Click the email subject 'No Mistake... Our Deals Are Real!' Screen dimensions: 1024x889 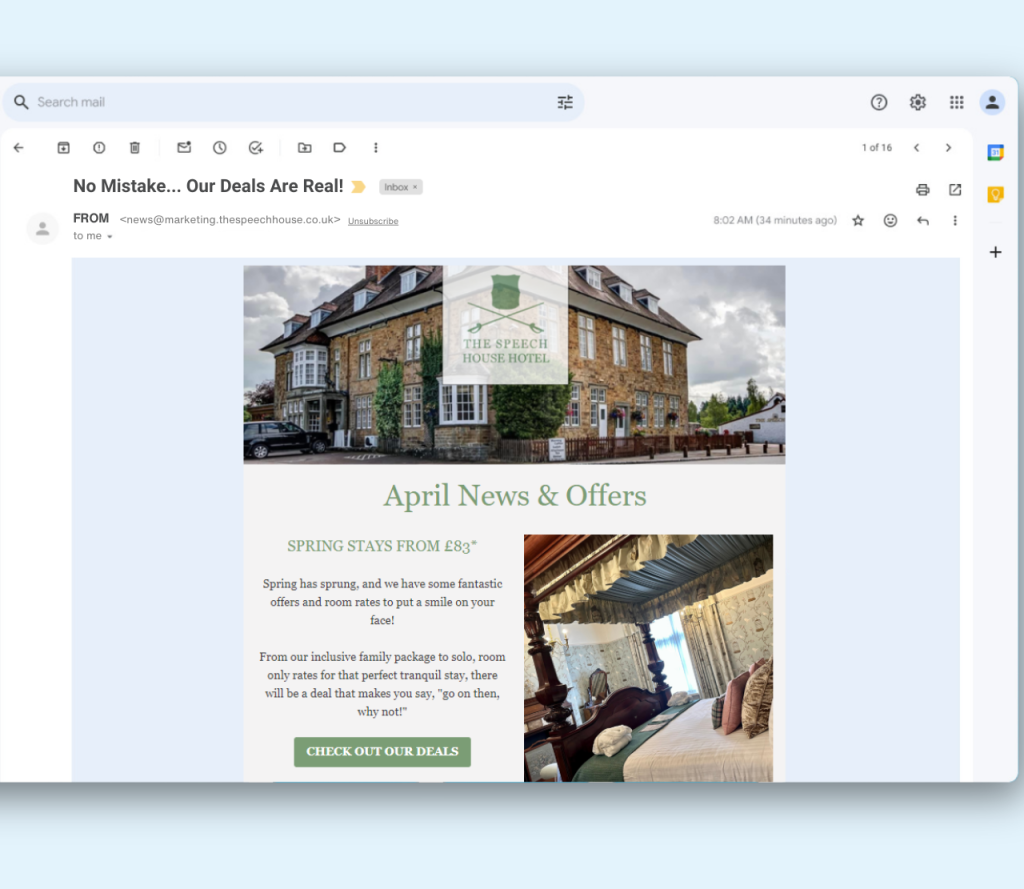click(208, 186)
